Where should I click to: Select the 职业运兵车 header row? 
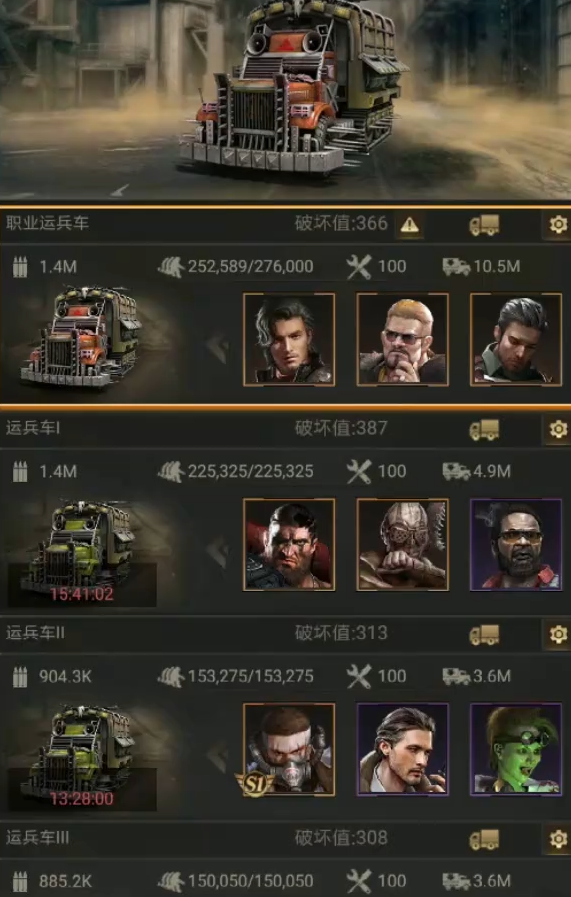286,224
